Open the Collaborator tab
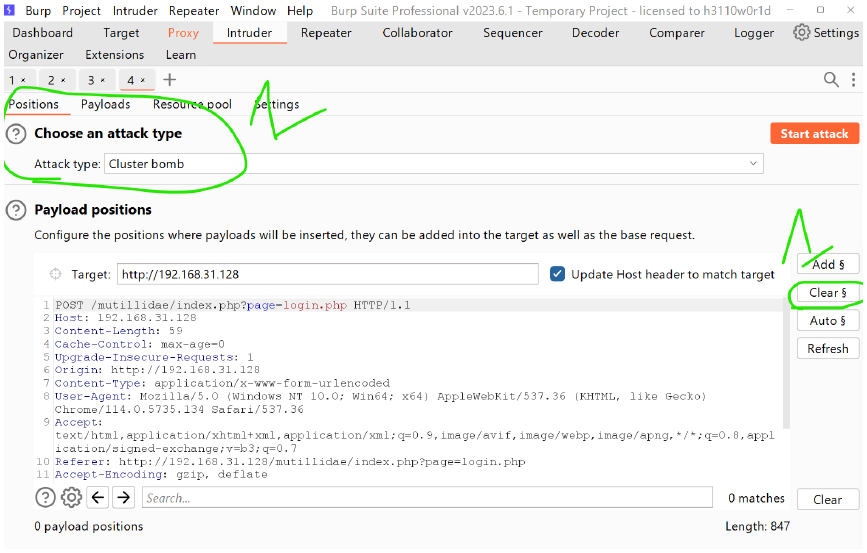The width and height of the screenshot is (867, 553). pyautogui.click(x=417, y=33)
